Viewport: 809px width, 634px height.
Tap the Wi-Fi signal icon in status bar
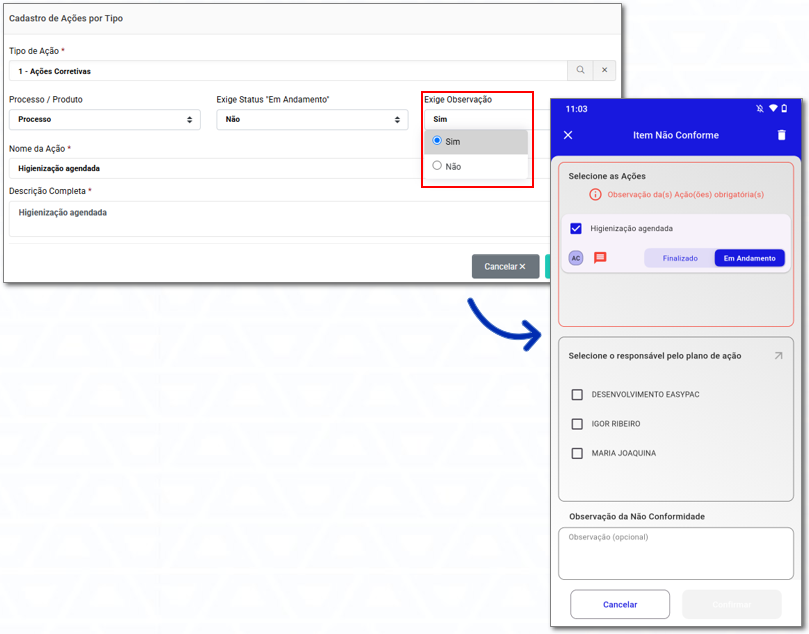click(x=773, y=108)
